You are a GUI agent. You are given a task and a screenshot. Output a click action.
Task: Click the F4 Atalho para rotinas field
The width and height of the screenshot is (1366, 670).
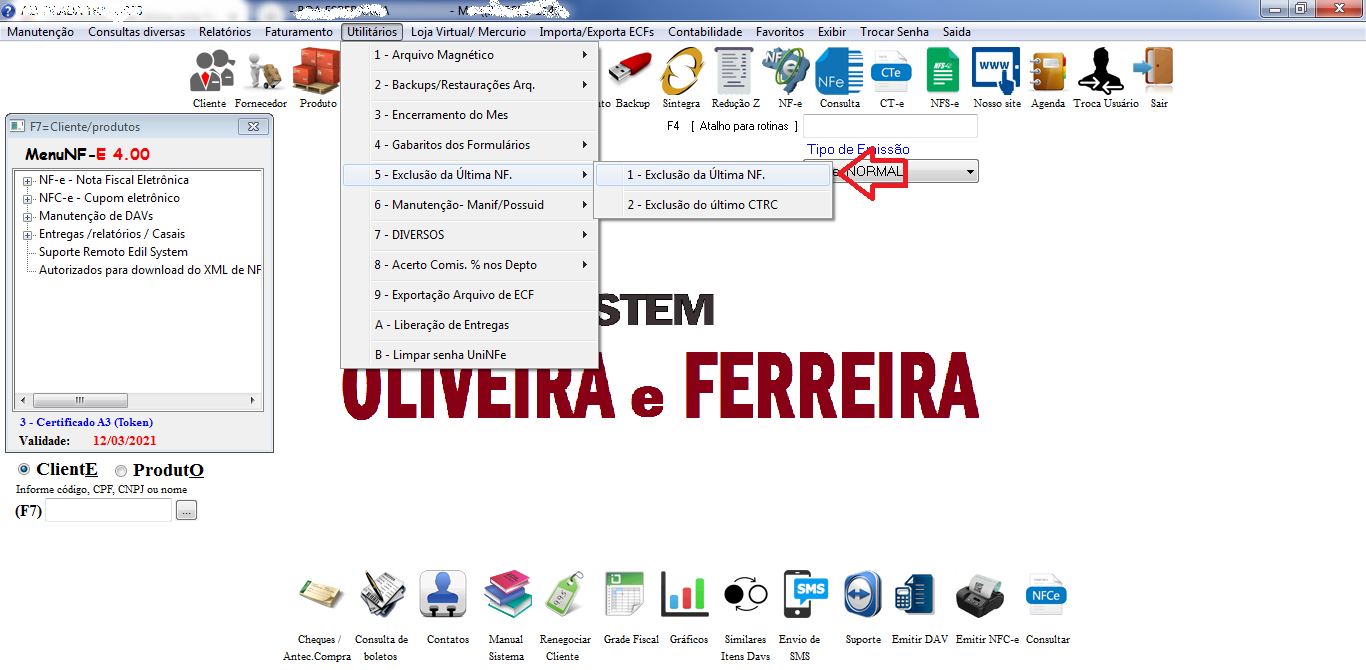(890, 126)
